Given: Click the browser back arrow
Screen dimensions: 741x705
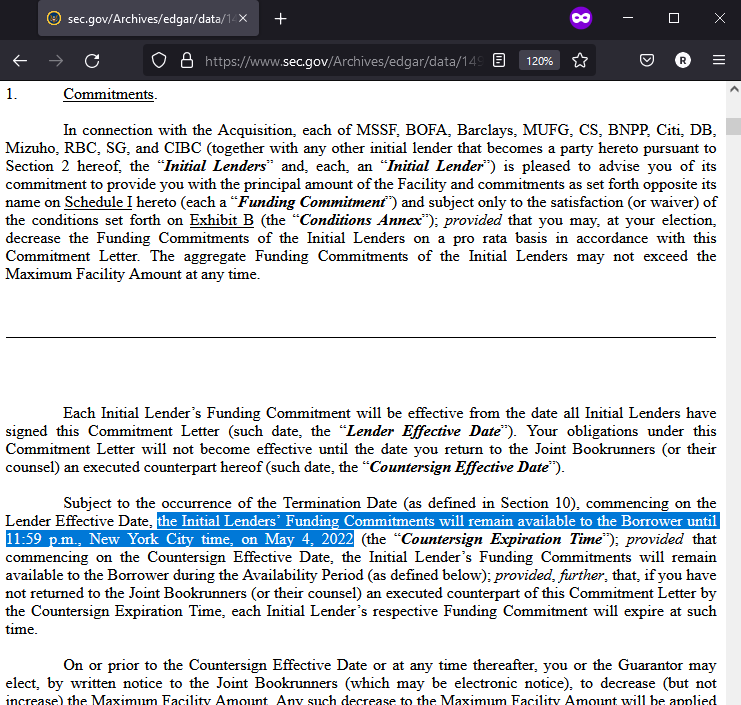Looking at the screenshot, I should tap(20, 60).
